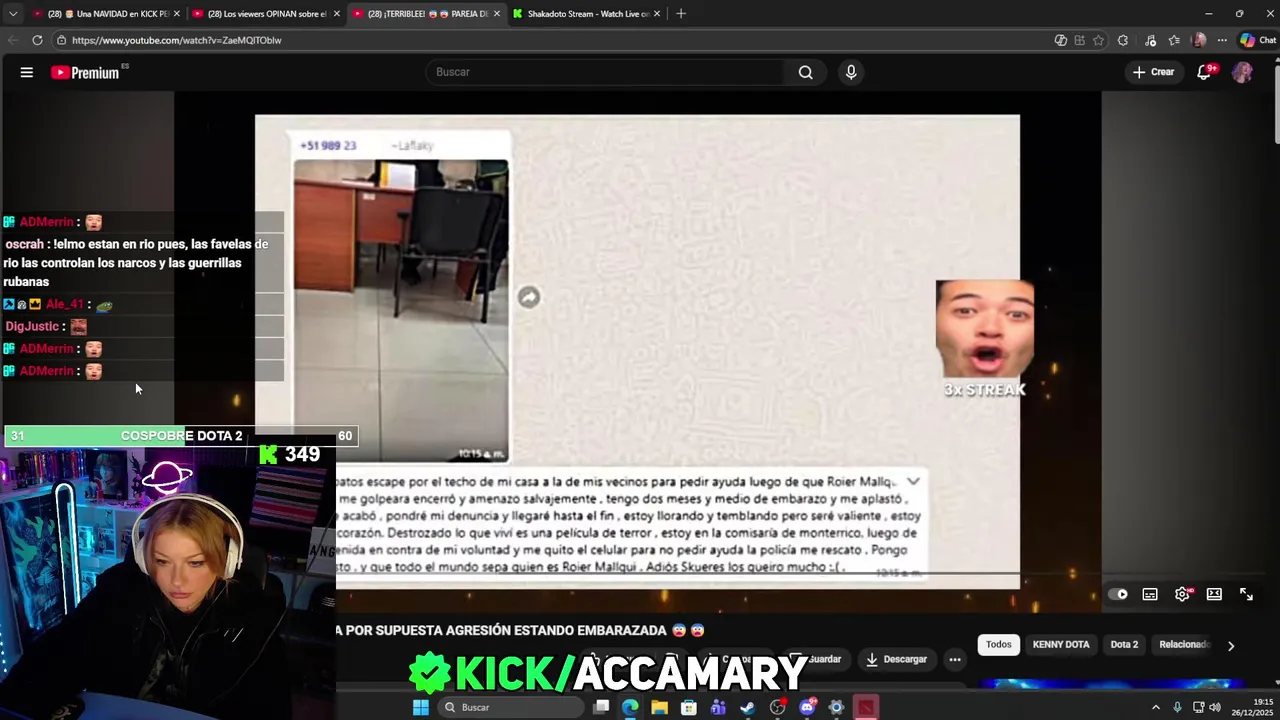This screenshot has height=720, width=1280.
Task: Toggle the video autoplay switch
Action: point(1118,594)
